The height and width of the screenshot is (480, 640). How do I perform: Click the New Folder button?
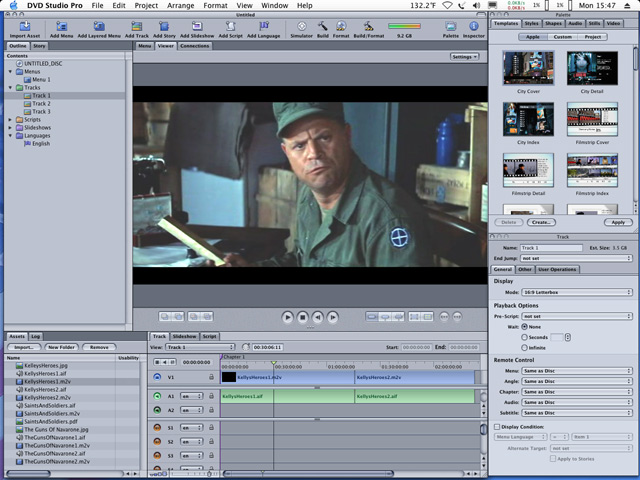coord(62,347)
